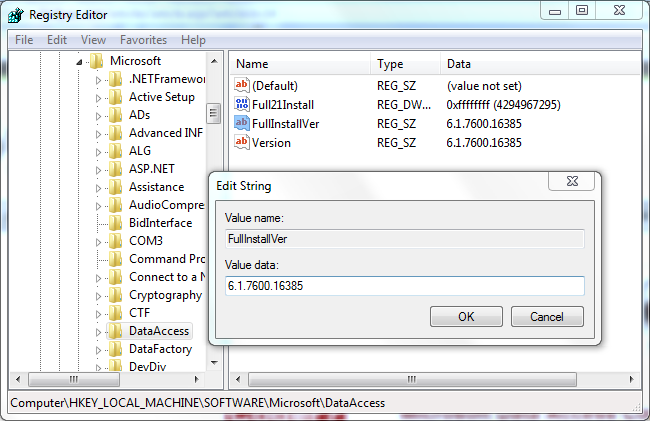650x421 pixels.
Task: Click the Assistance folder icon
Action: click(x=116, y=187)
